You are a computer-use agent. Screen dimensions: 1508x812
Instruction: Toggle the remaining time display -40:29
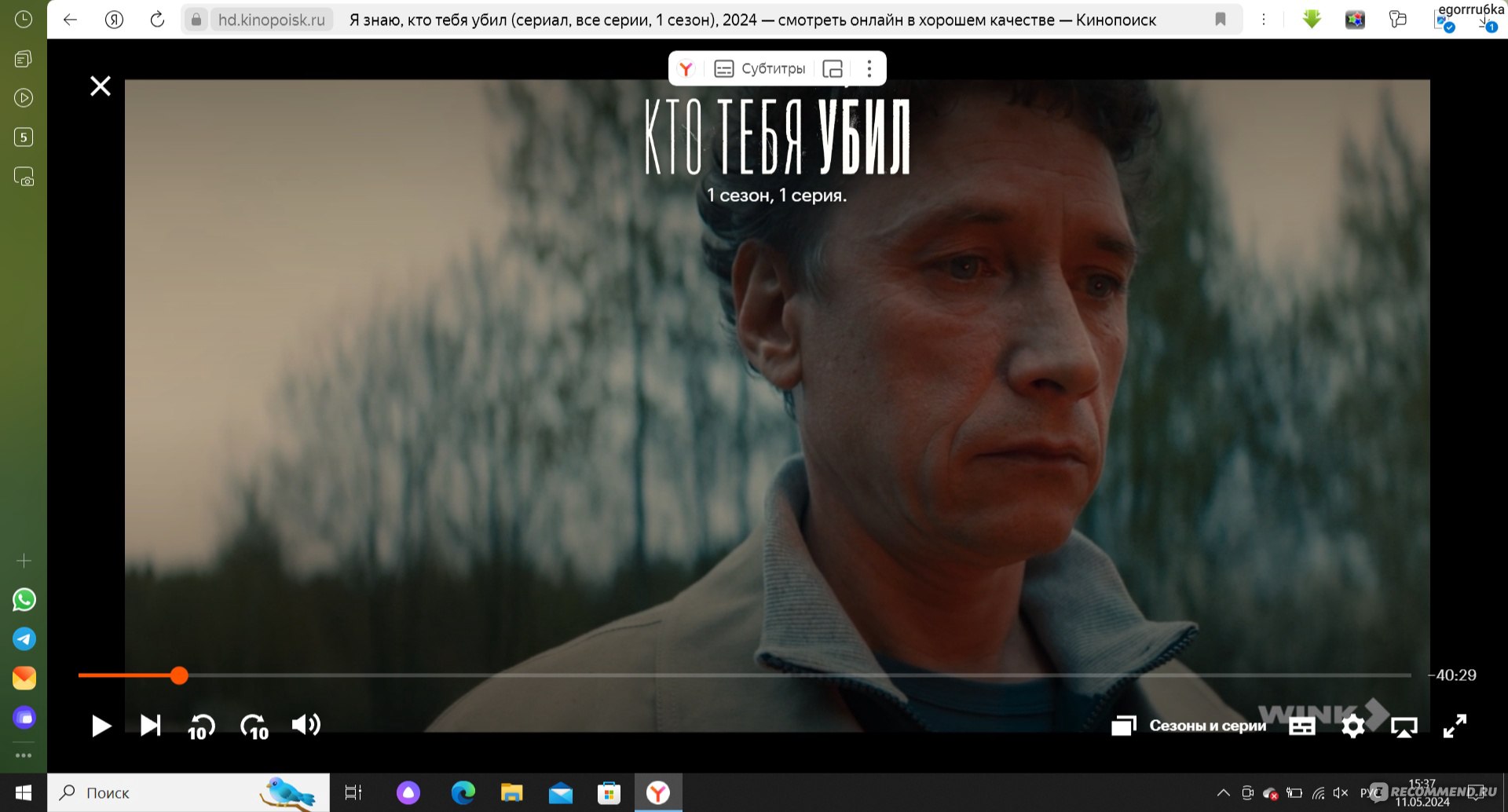tap(1452, 675)
